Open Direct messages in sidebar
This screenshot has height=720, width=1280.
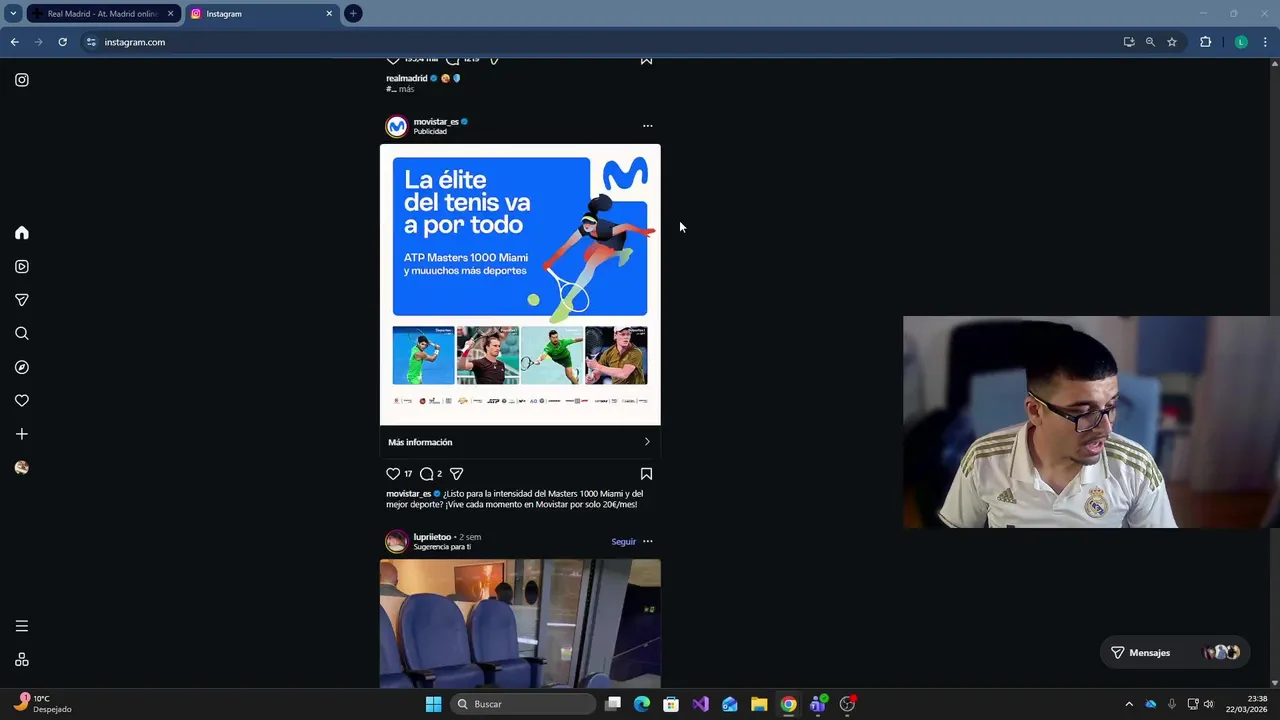coord(22,300)
